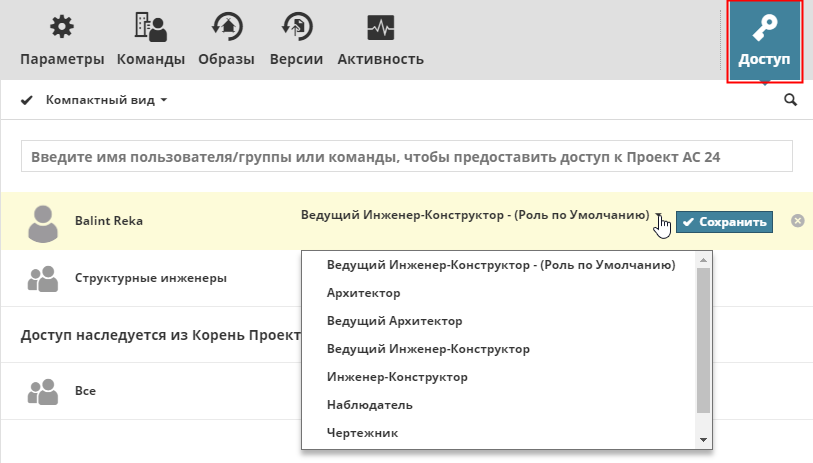Choose the Архитектор role option
The height and width of the screenshot is (463, 813).
(364, 293)
